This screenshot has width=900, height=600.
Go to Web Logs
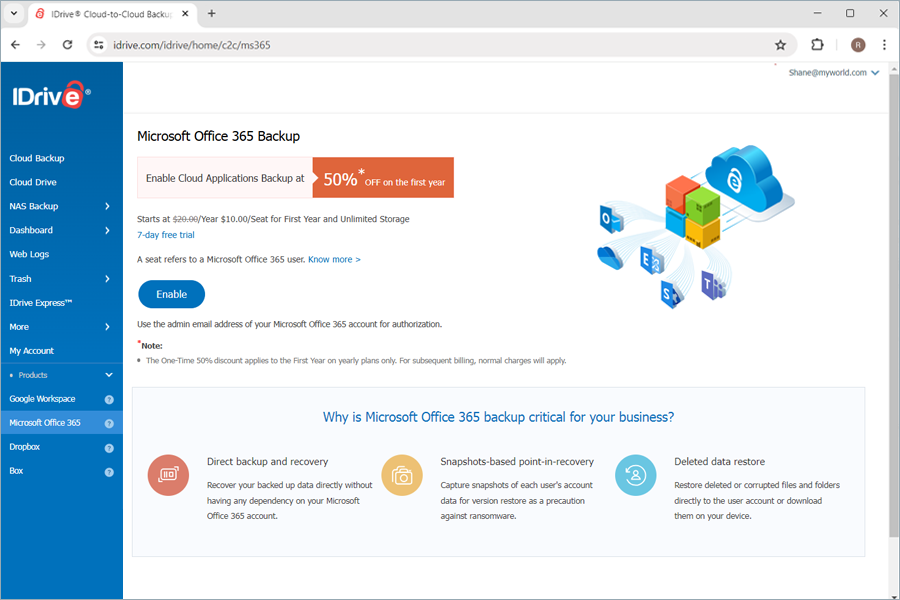coord(29,254)
